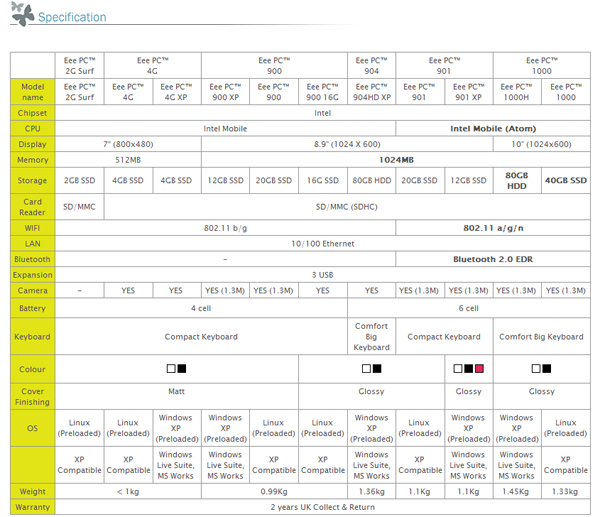Click the 1.33kg weight cell
600x517 pixels.
pyautogui.click(x=566, y=491)
